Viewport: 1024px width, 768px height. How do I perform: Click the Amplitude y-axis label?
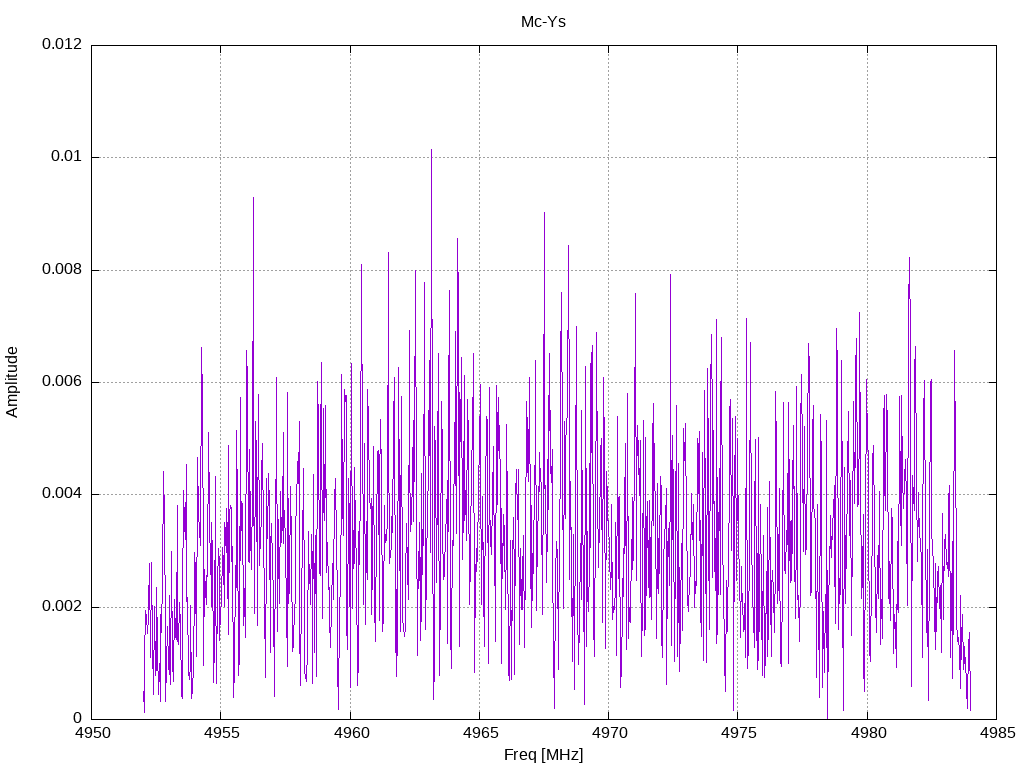[12, 382]
